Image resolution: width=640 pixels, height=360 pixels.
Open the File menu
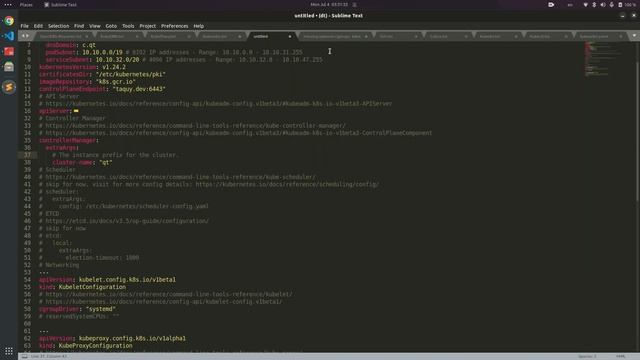tap(24, 26)
